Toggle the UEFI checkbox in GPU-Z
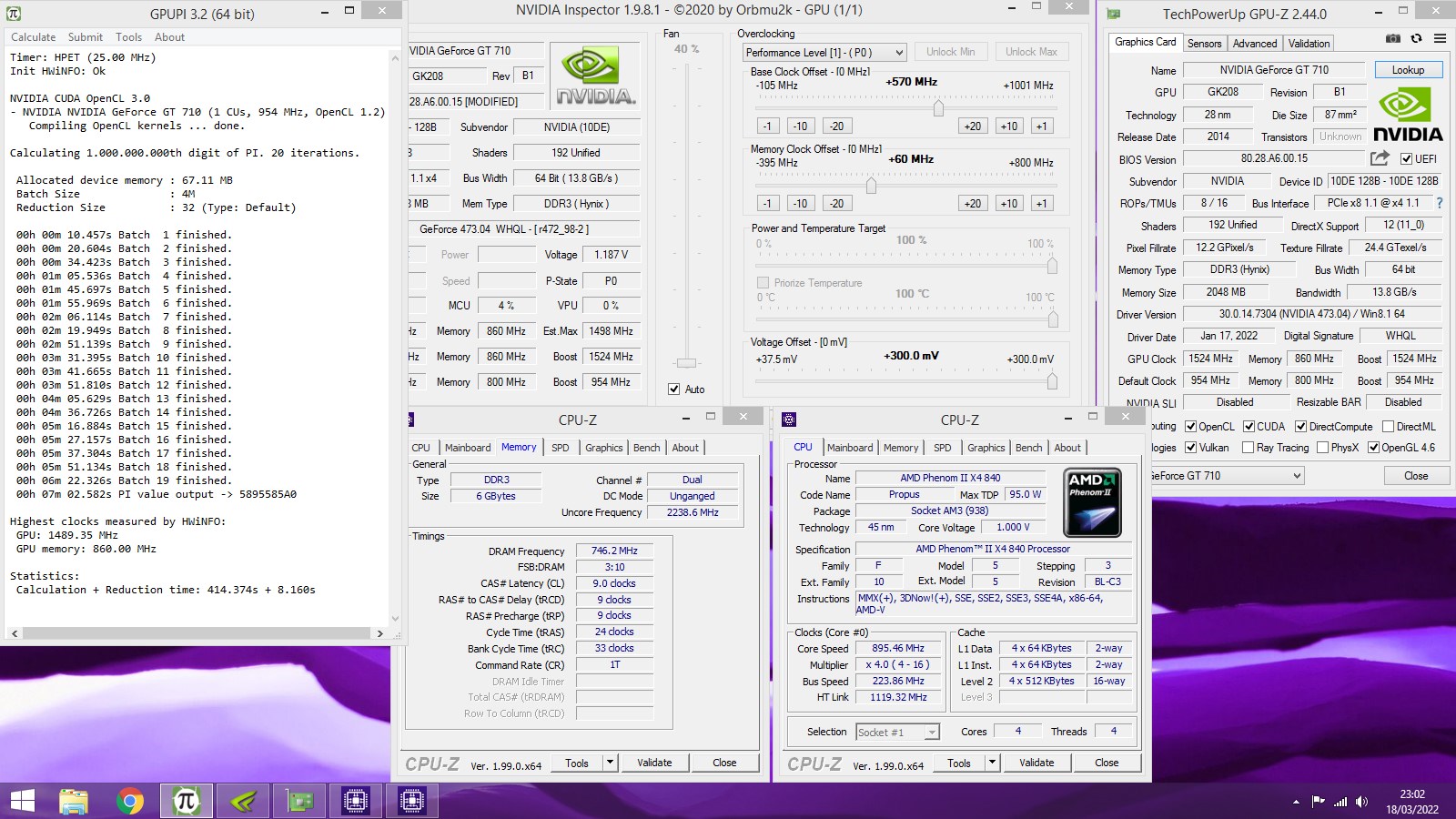Image resolution: width=1456 pixels, height=819 pixels. (x=1406, y=159)
